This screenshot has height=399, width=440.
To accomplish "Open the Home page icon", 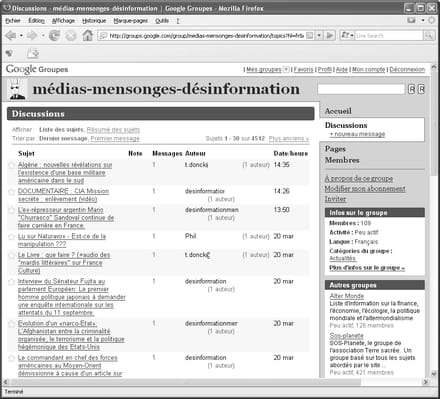I will click(x=88, y=35).
